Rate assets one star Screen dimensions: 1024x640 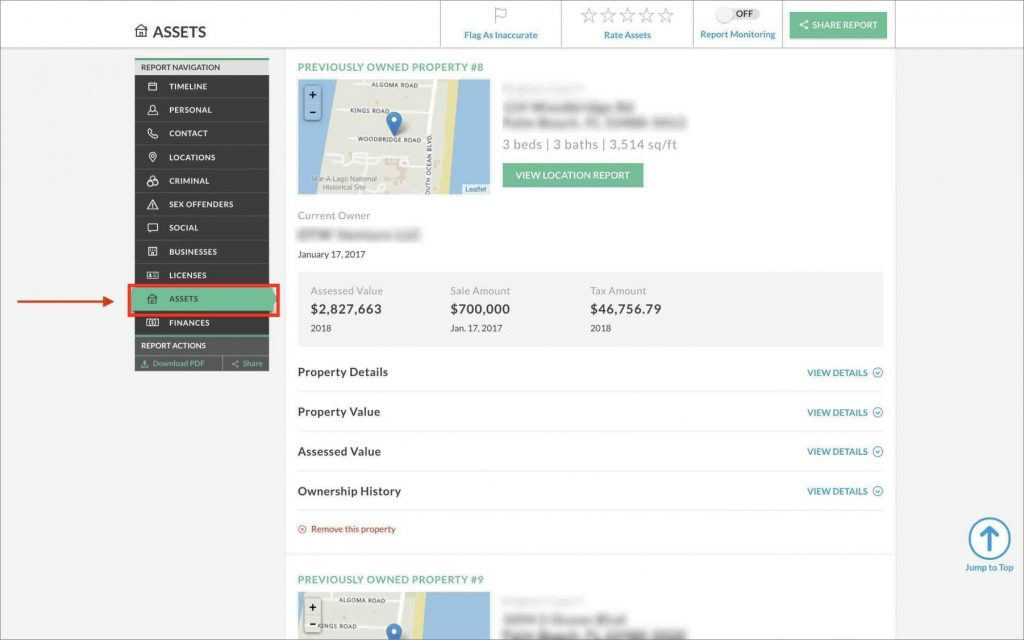(588, 15)
